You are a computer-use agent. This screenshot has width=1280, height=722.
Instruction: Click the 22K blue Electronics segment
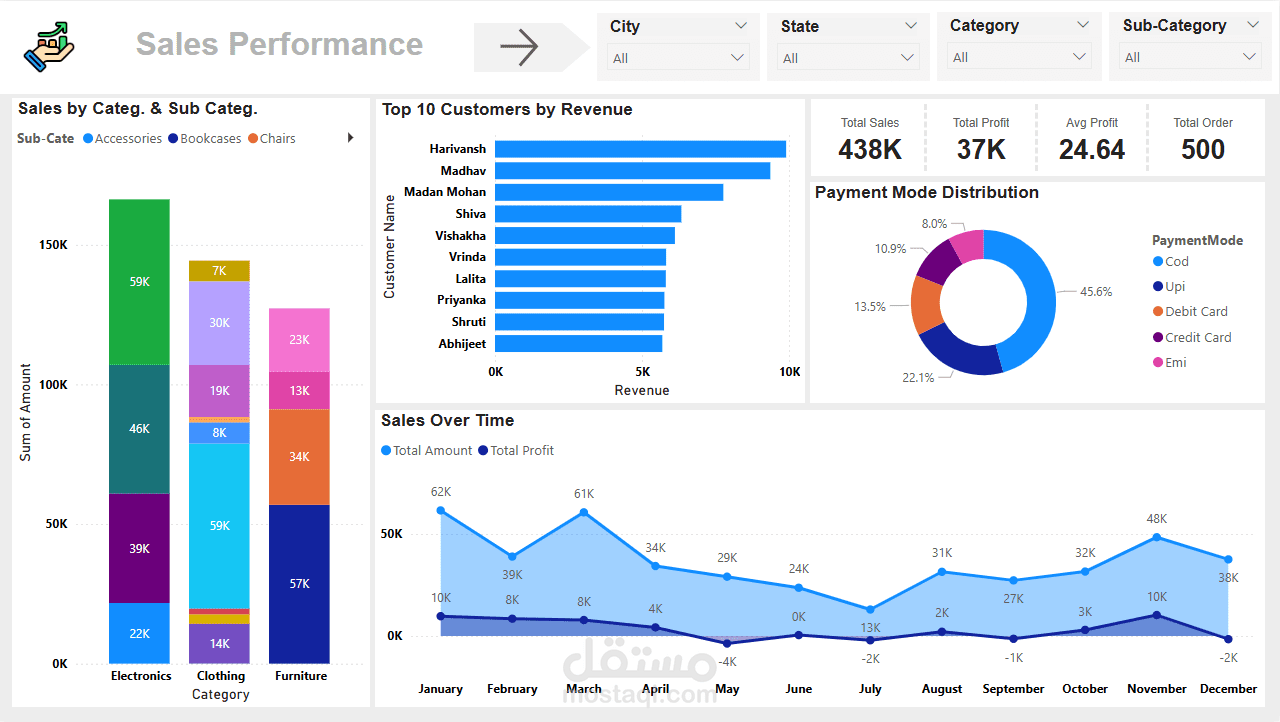pyautogui.click(x=139, y=633)
